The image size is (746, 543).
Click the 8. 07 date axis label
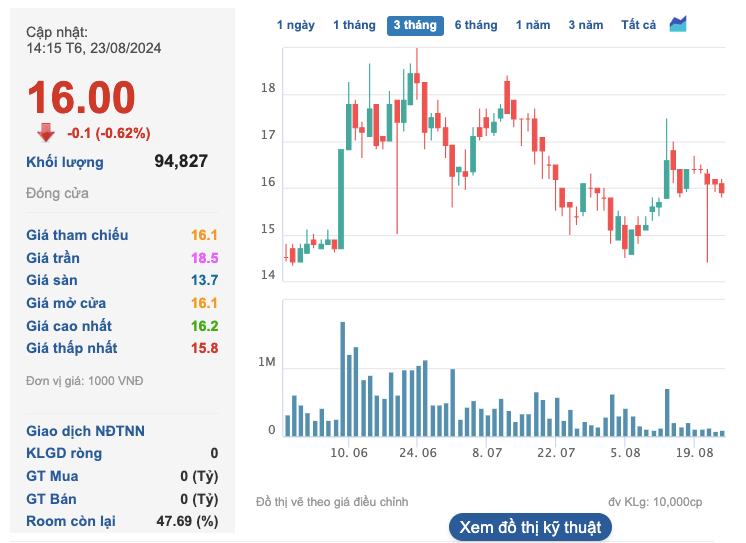[x=487, y=453]
